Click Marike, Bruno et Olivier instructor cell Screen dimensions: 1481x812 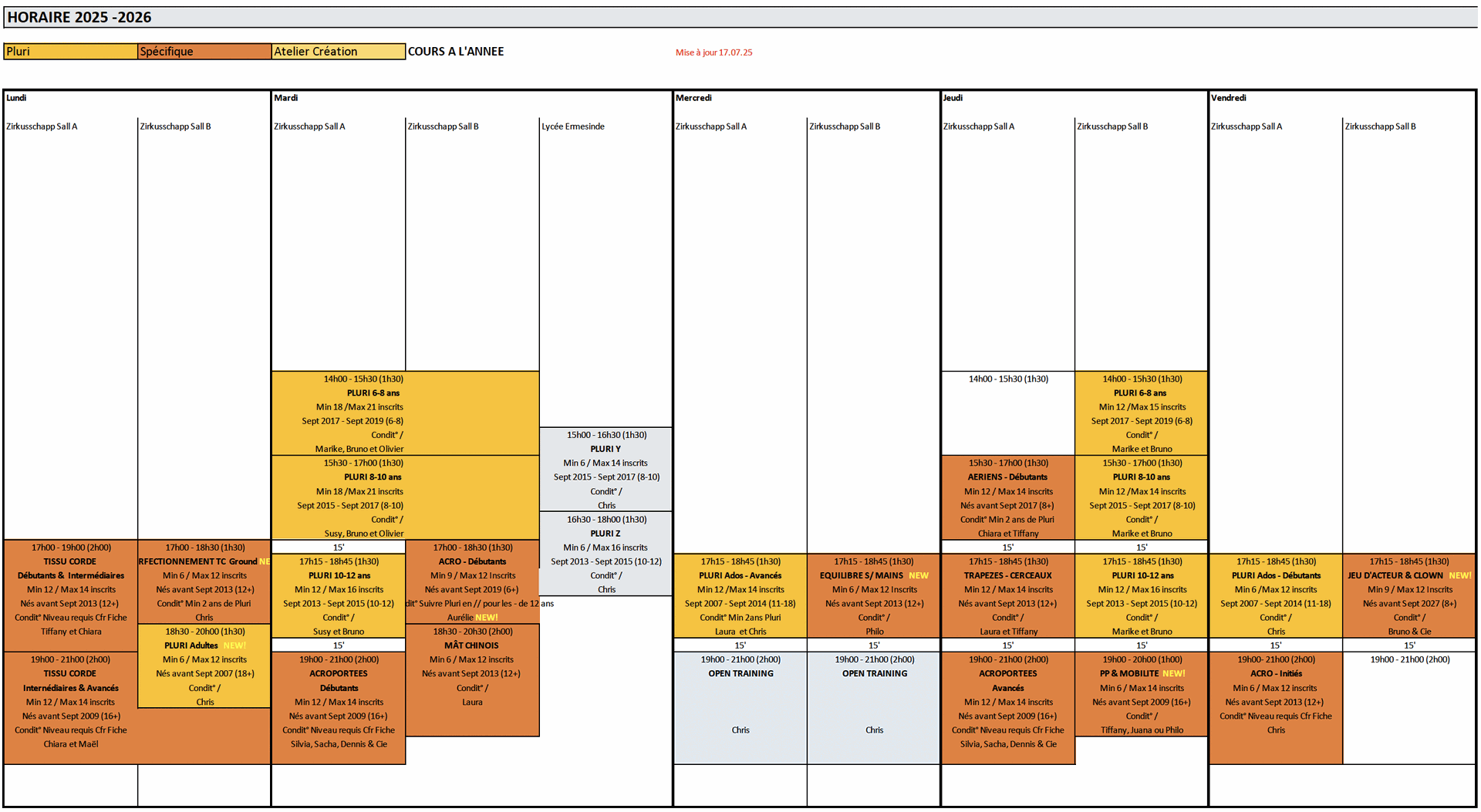[359, 449]
